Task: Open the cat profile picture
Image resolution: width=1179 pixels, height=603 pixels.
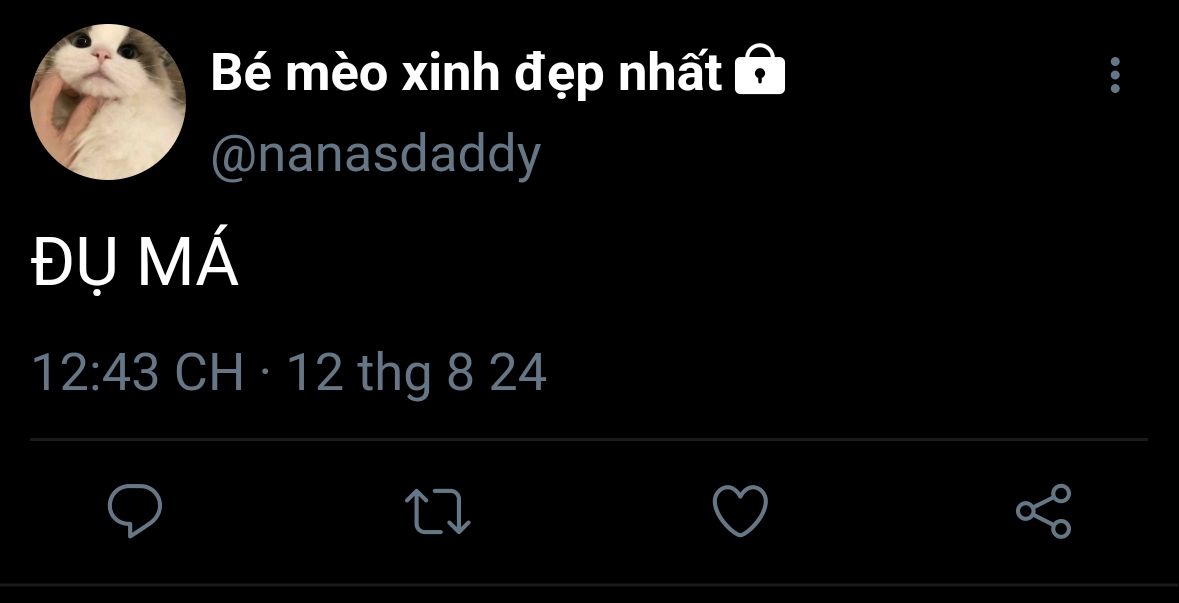Action: [108, 102]
